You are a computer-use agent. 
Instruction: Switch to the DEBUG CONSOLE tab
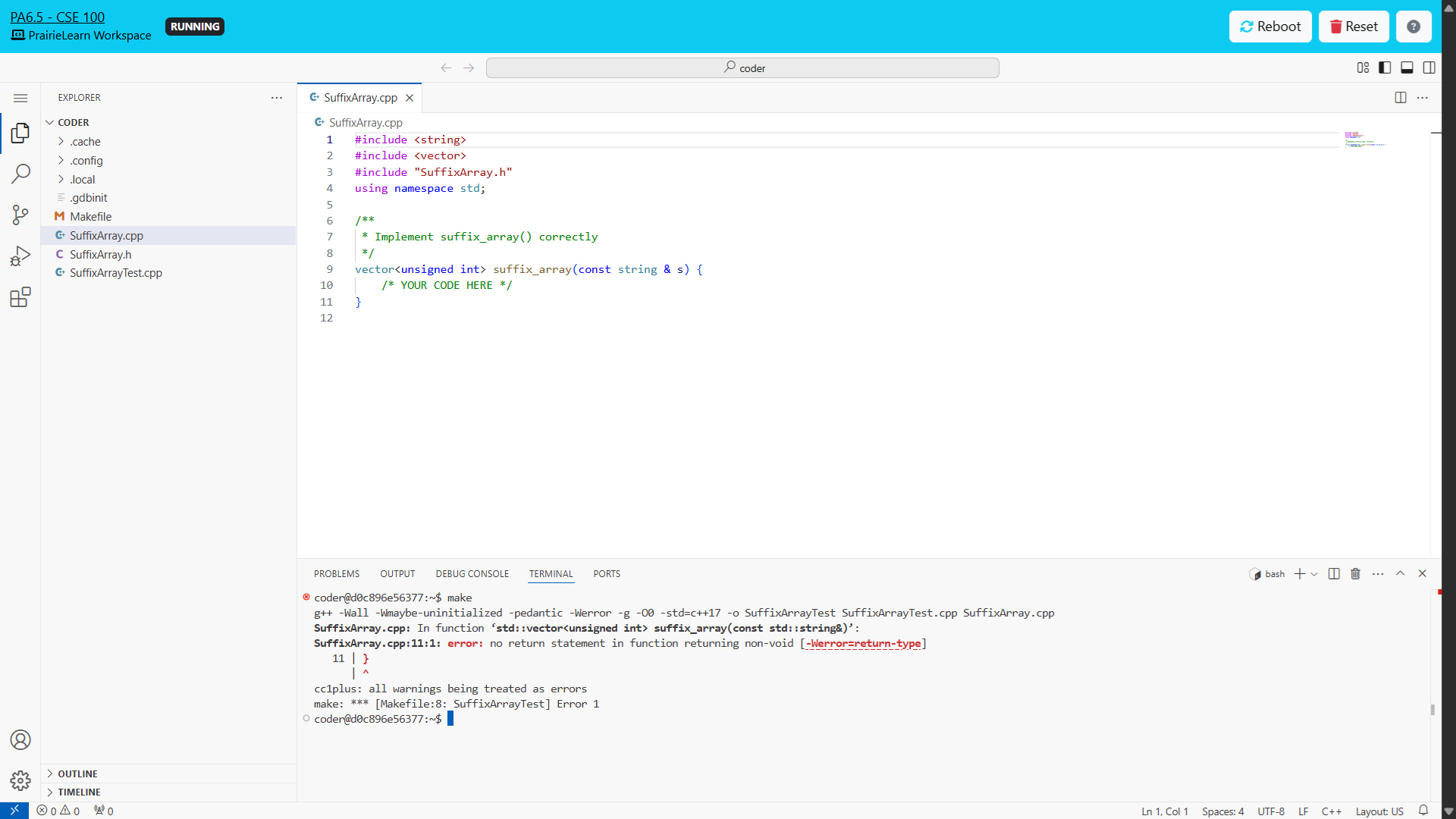(472, 574)
